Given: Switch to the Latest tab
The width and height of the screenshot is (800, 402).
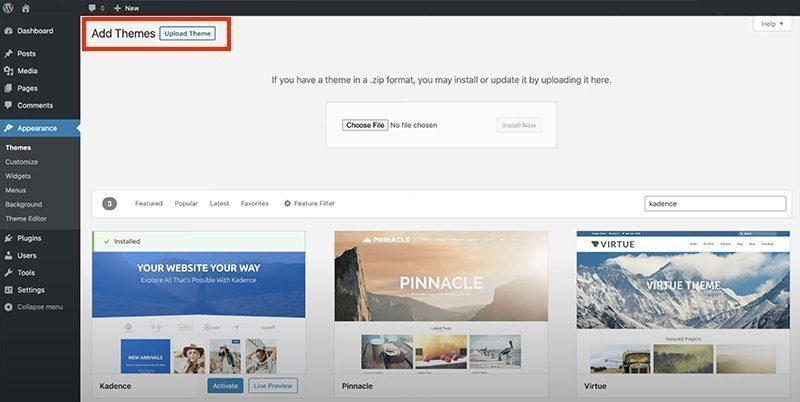Looking at the screenshot, I should (219, 204).
